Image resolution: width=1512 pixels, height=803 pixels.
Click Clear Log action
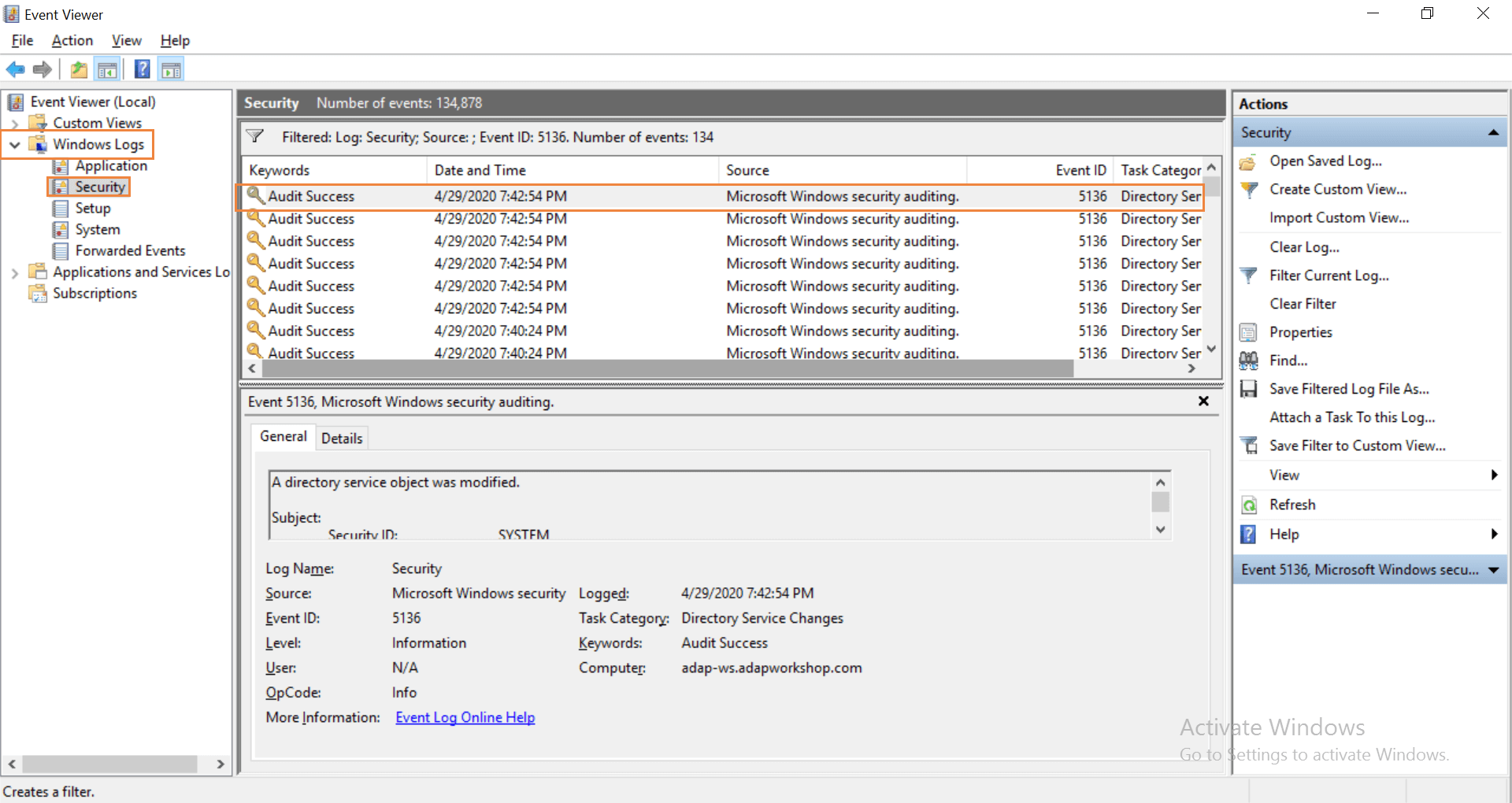click(x=1304, y=247)
